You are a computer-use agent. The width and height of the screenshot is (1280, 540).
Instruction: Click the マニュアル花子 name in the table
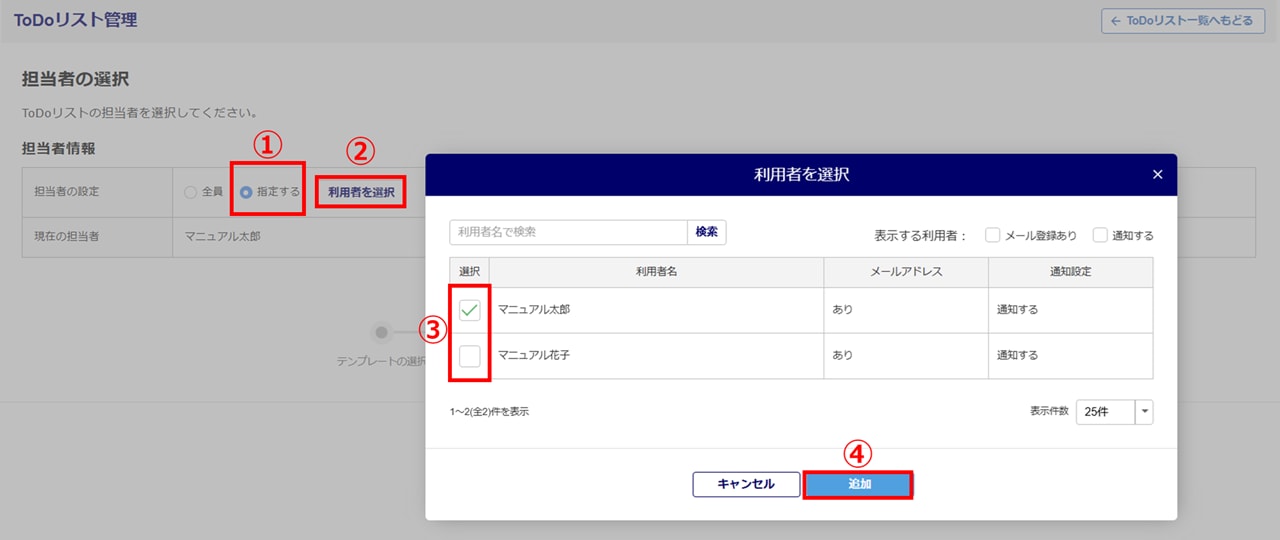click(534, 355)
